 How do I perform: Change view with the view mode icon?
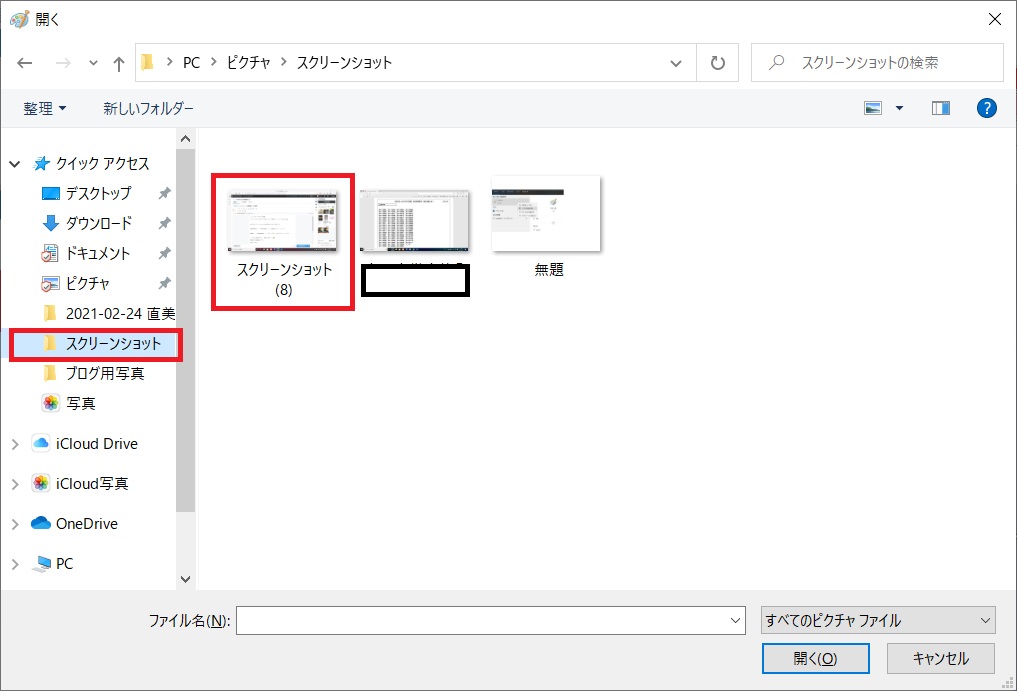coord(873,108)
